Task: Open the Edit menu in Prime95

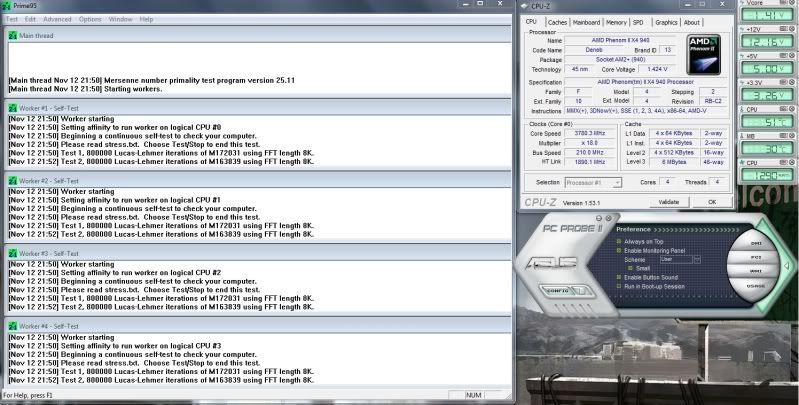Action: click(30, 19)
